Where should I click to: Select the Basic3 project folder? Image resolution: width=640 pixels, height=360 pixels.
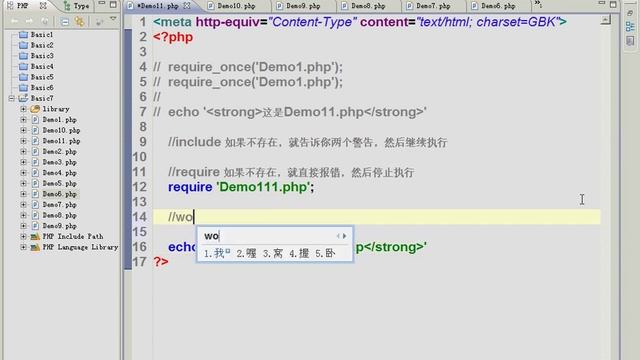click(x=42, y=56)
